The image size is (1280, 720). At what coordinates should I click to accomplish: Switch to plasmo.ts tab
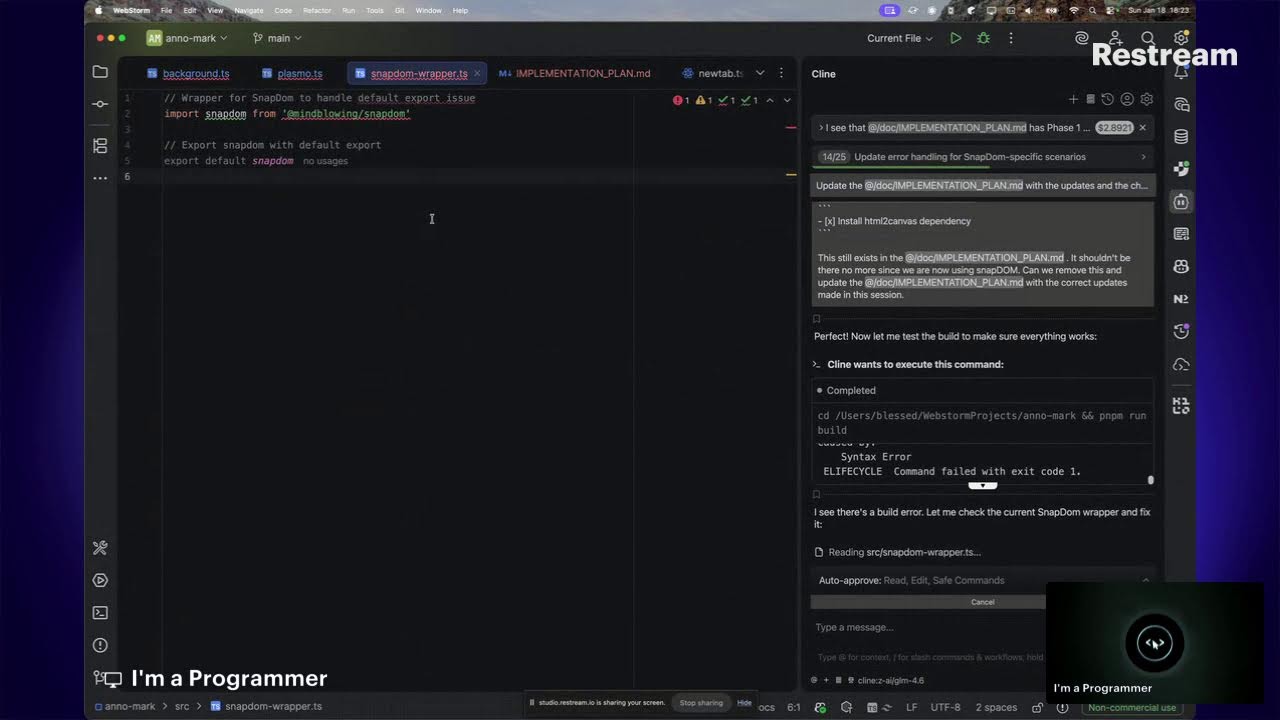coord(292,74)
